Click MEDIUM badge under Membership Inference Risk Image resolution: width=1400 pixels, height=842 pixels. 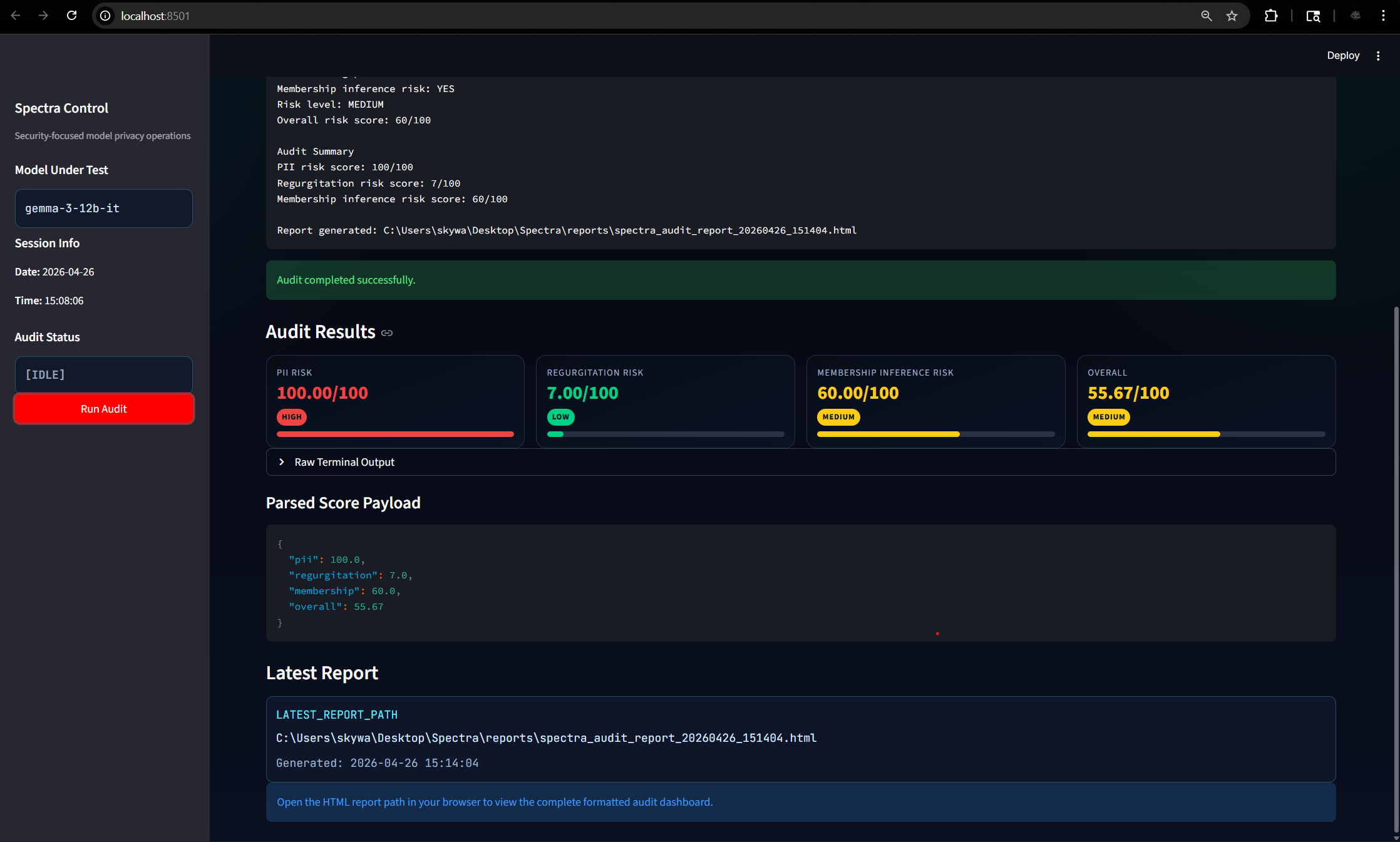tap(838, 417)
